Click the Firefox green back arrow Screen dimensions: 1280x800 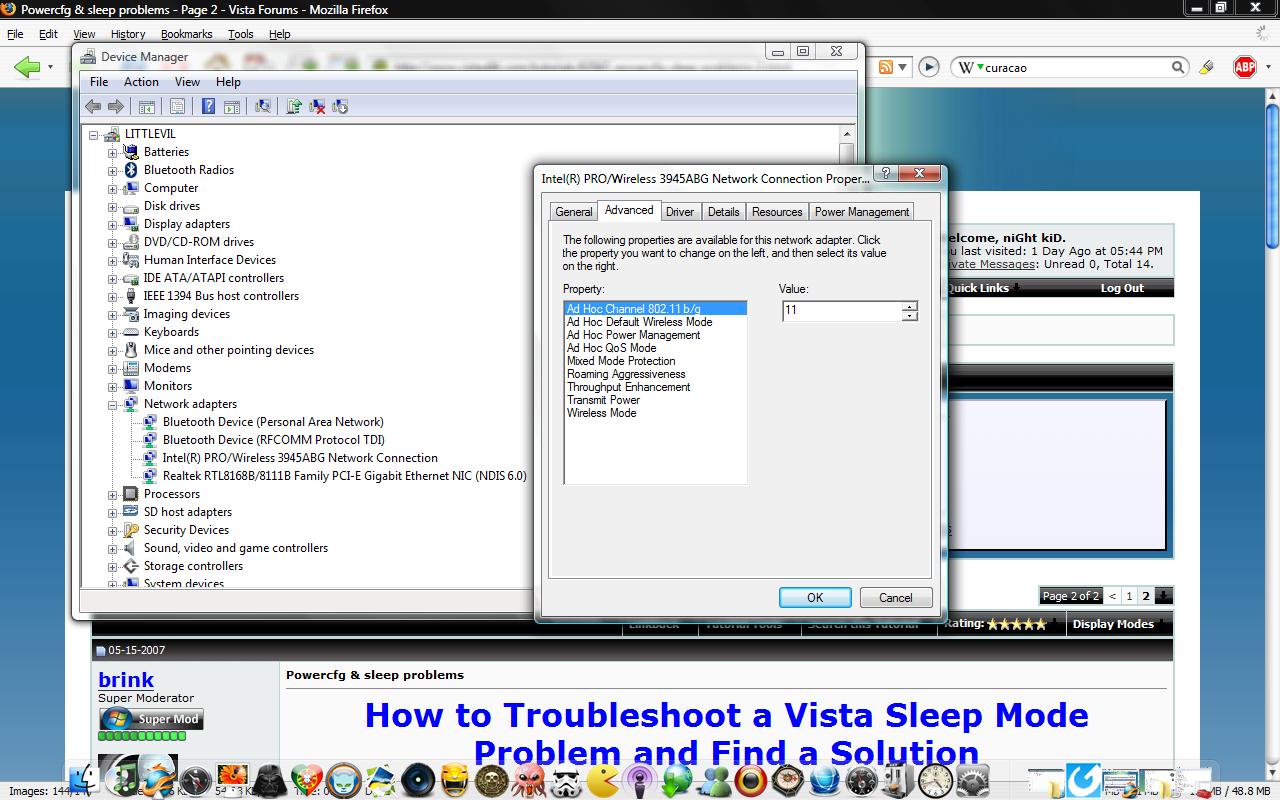27,67
